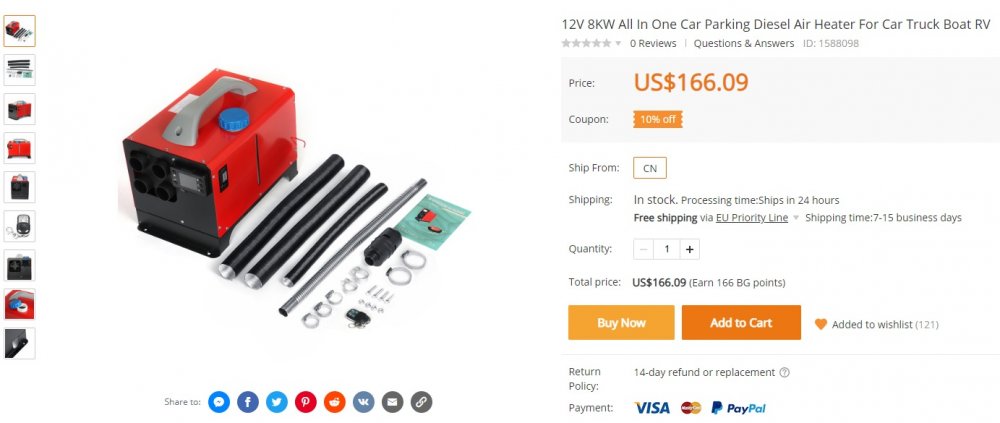Viewport: 1000px width, 423px height.
Task: Share product on Reddit
Action: (335, 402)
